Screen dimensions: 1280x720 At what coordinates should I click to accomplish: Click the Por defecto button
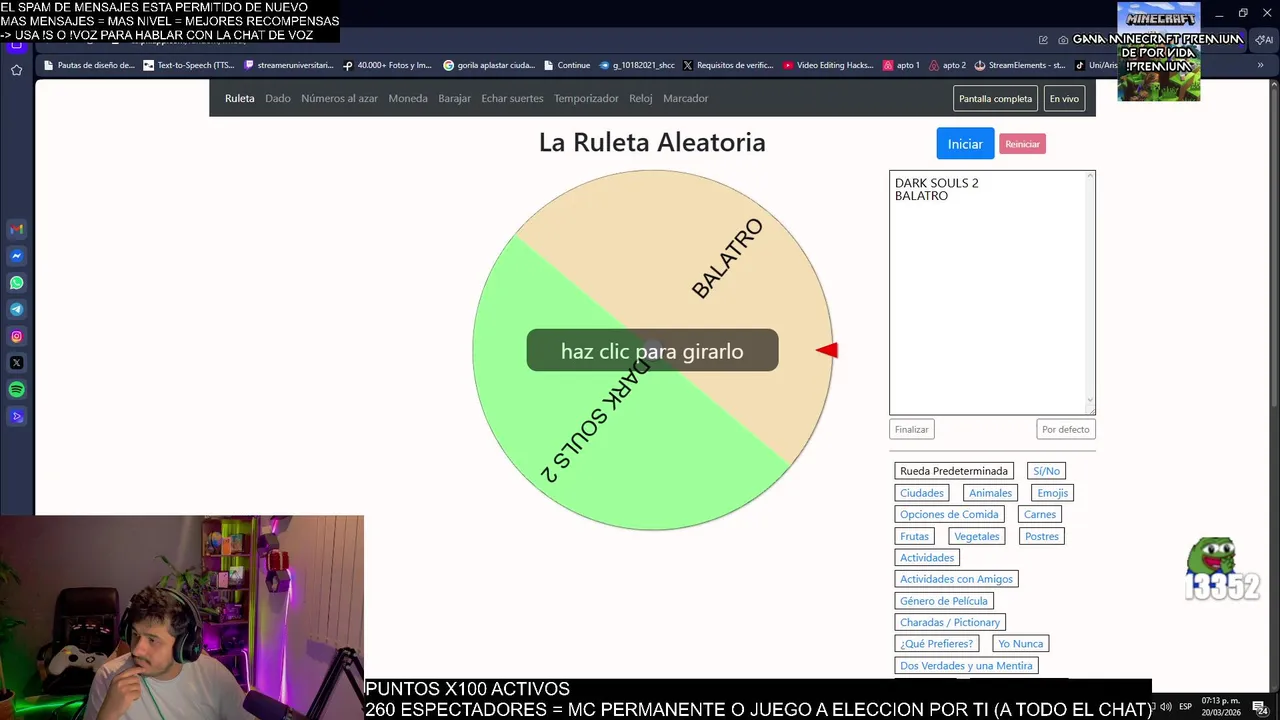(x=1066, y=429)
